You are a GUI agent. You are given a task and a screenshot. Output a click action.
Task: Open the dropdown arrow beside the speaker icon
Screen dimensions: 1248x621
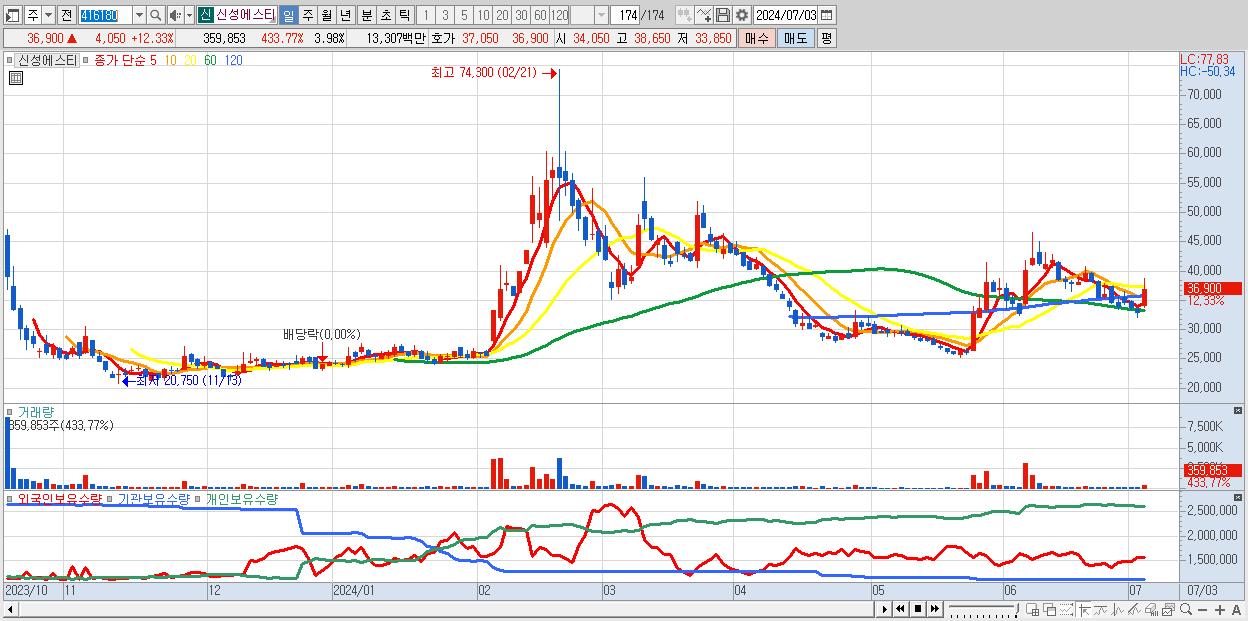(x=189, y=15)
